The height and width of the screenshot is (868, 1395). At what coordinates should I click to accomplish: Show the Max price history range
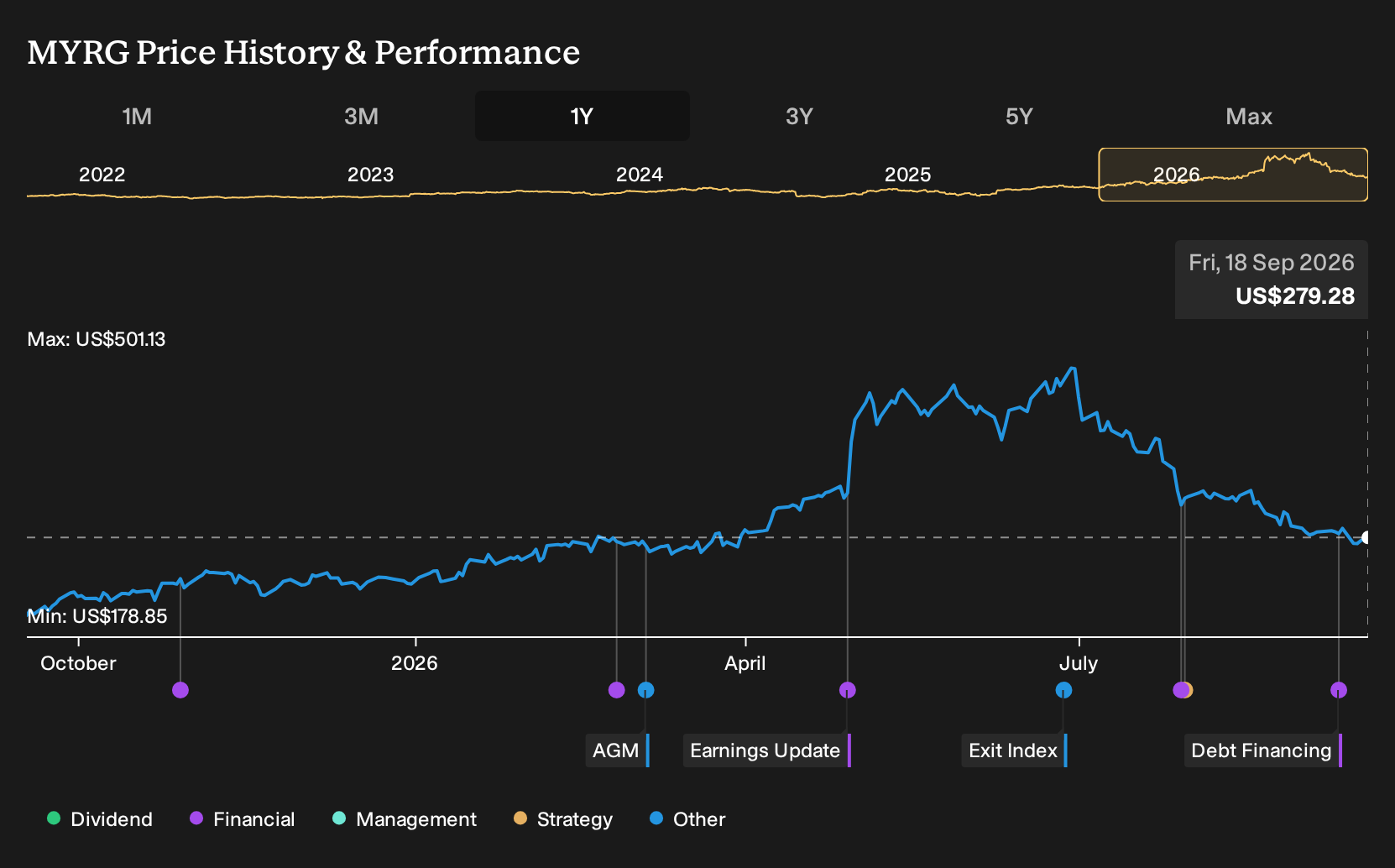click(1249, 116)
